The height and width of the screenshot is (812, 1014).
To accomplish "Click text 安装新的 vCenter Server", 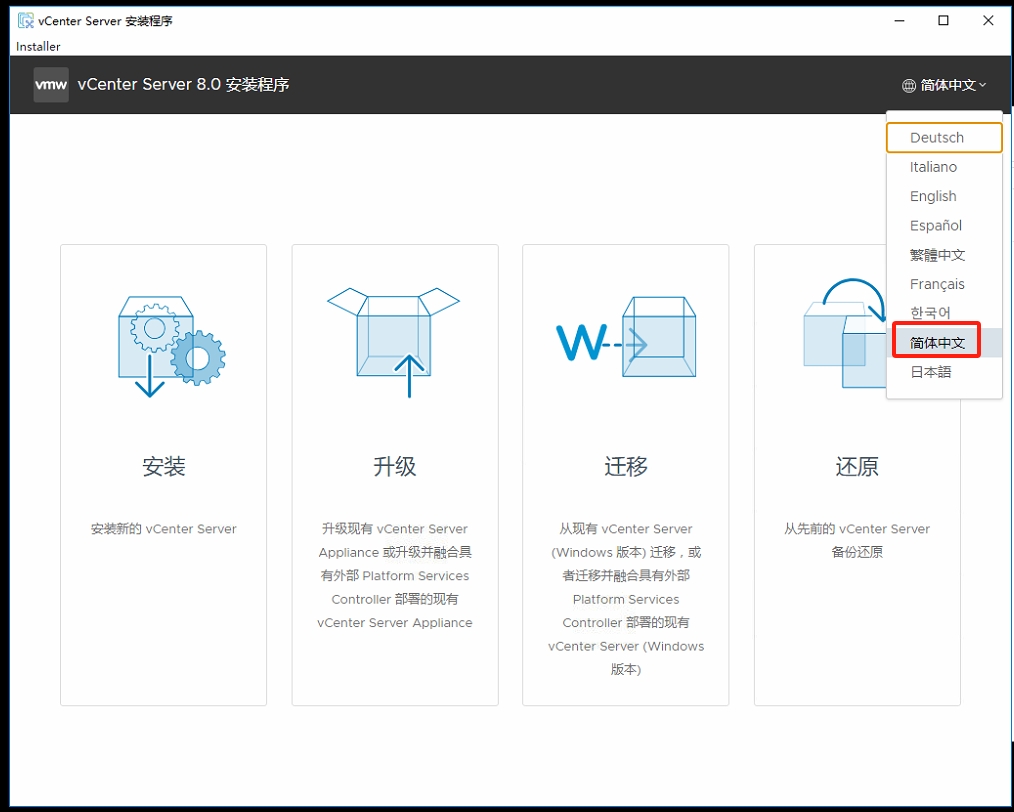I will pos(164,529).
